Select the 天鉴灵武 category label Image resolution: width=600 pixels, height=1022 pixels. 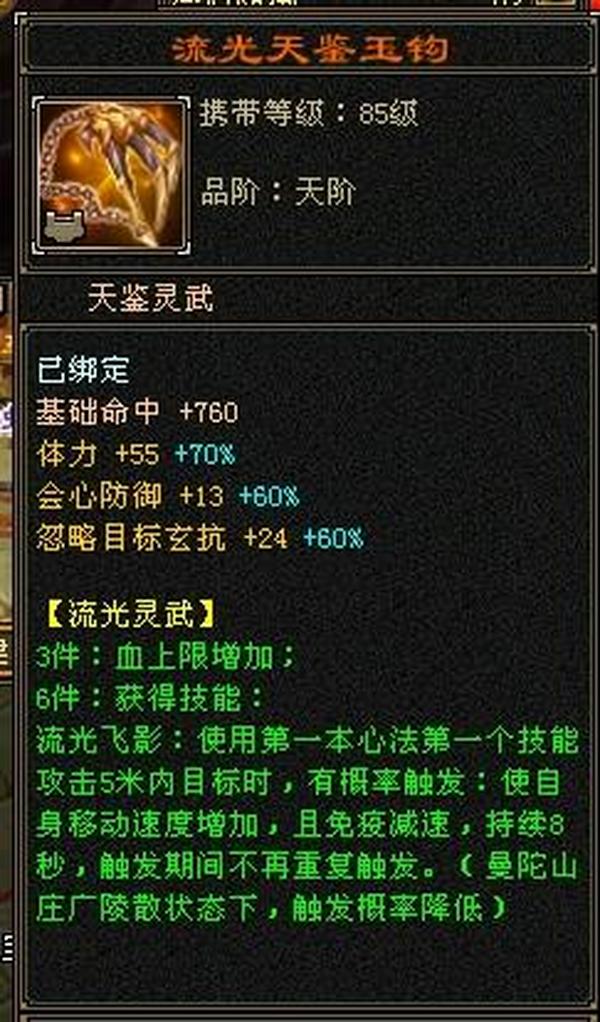coord(150,300)
